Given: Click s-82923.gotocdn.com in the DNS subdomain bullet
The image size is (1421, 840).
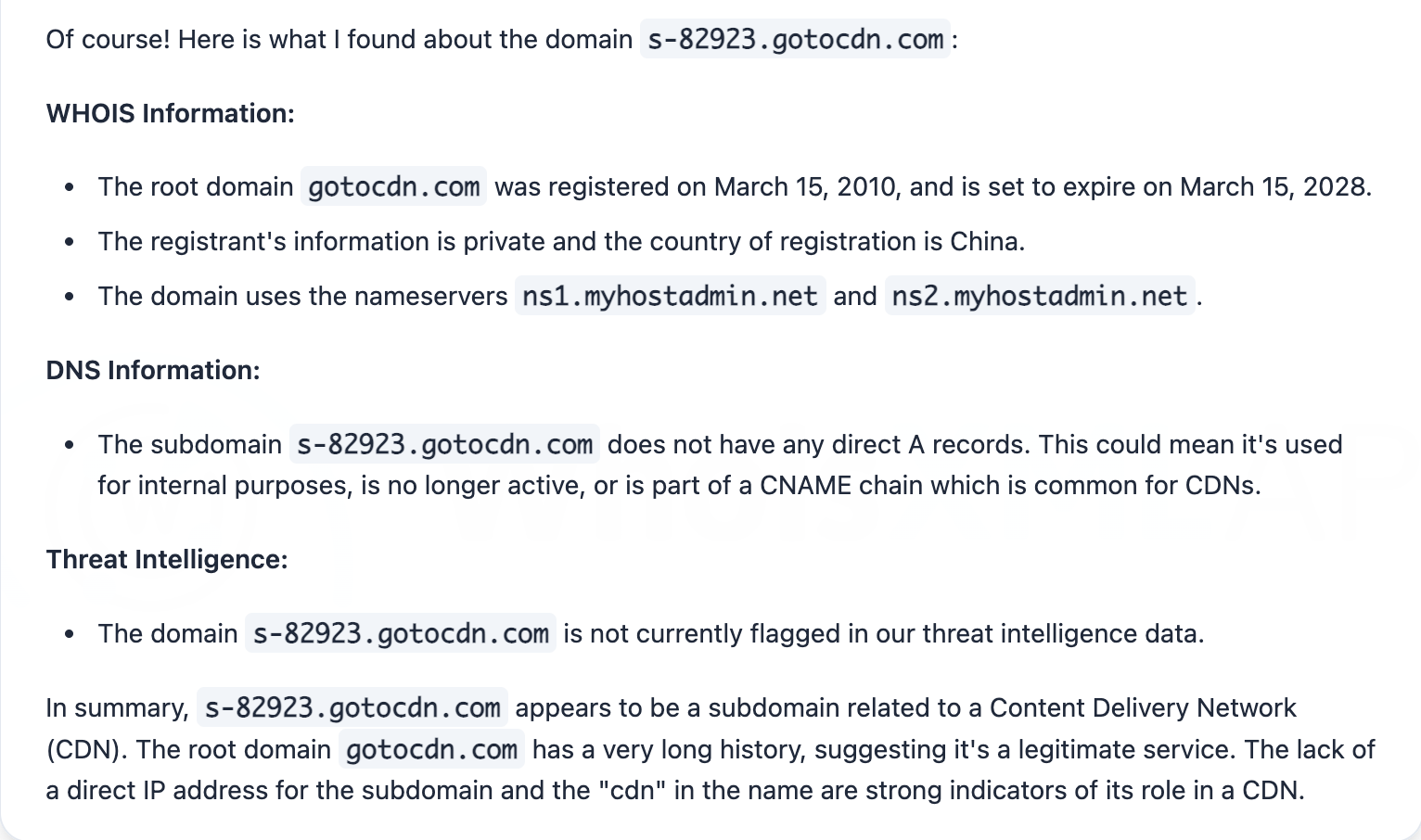Looking at the screenshot, I should (x=444, y=445).
